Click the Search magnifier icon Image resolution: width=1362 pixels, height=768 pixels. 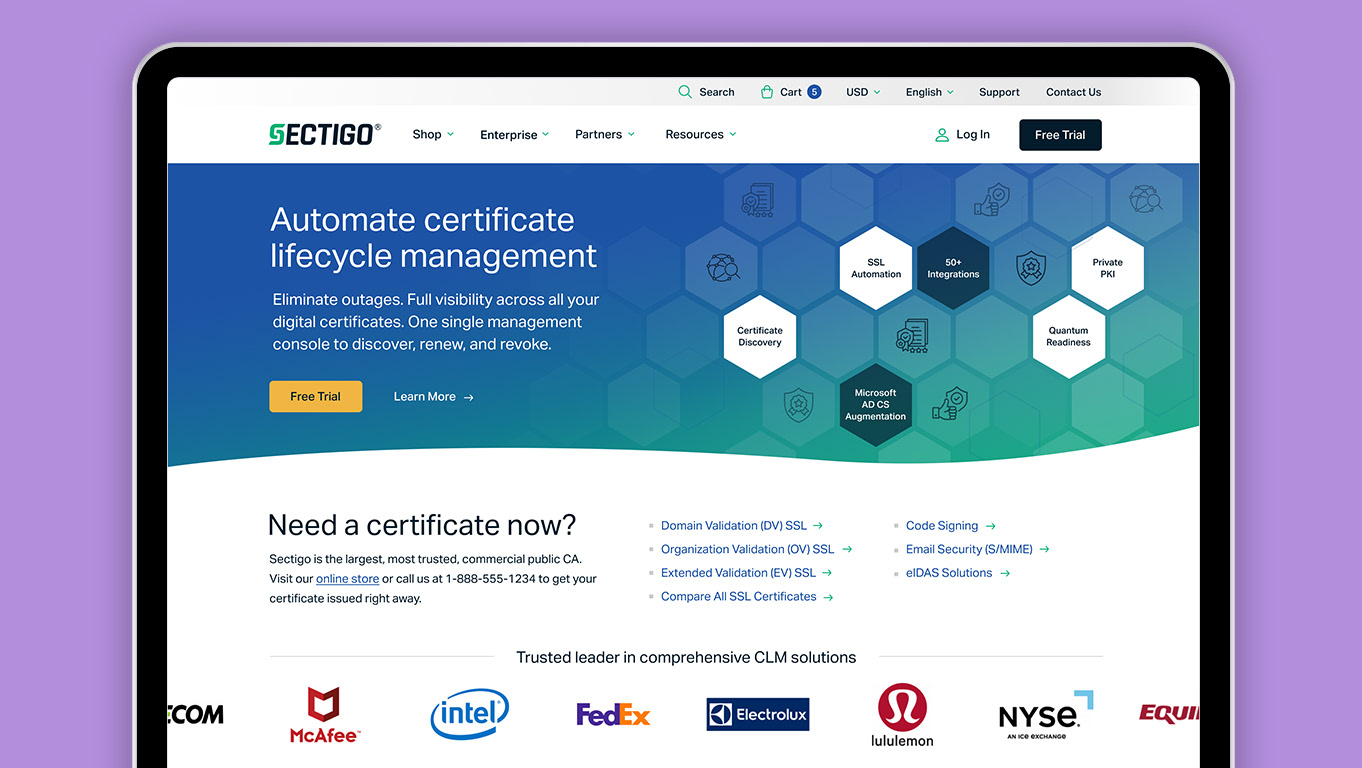click(685, 92)
